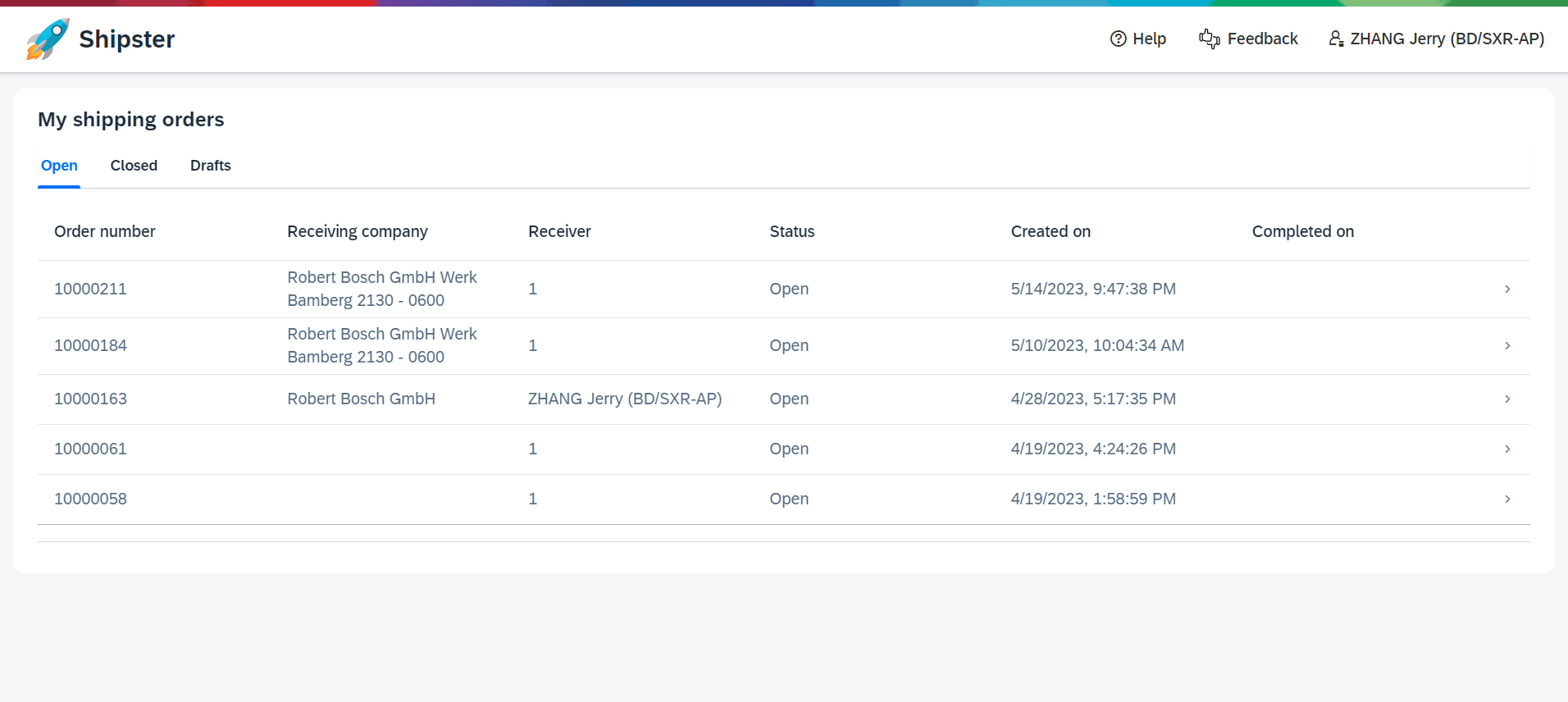Click the user profile icon
Viewport: 1568px width, 702px height.
[1336, 39]
